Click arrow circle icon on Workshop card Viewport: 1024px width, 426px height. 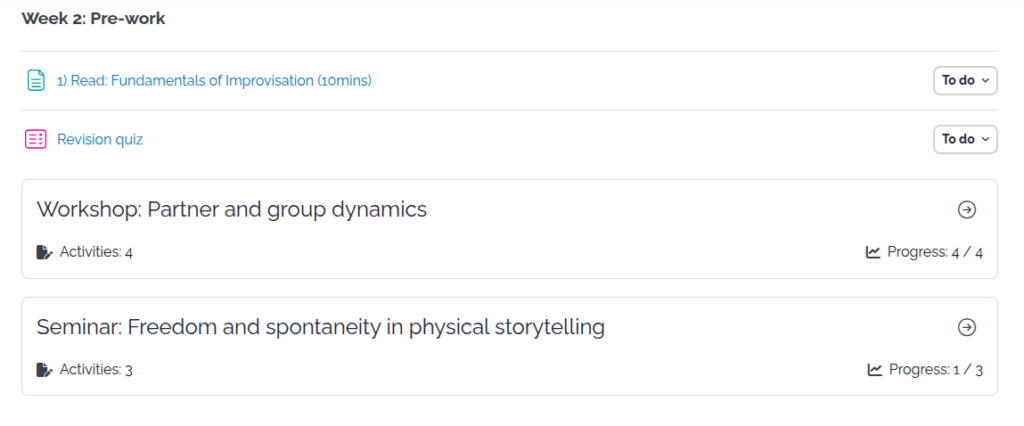[x=966, y=210]
